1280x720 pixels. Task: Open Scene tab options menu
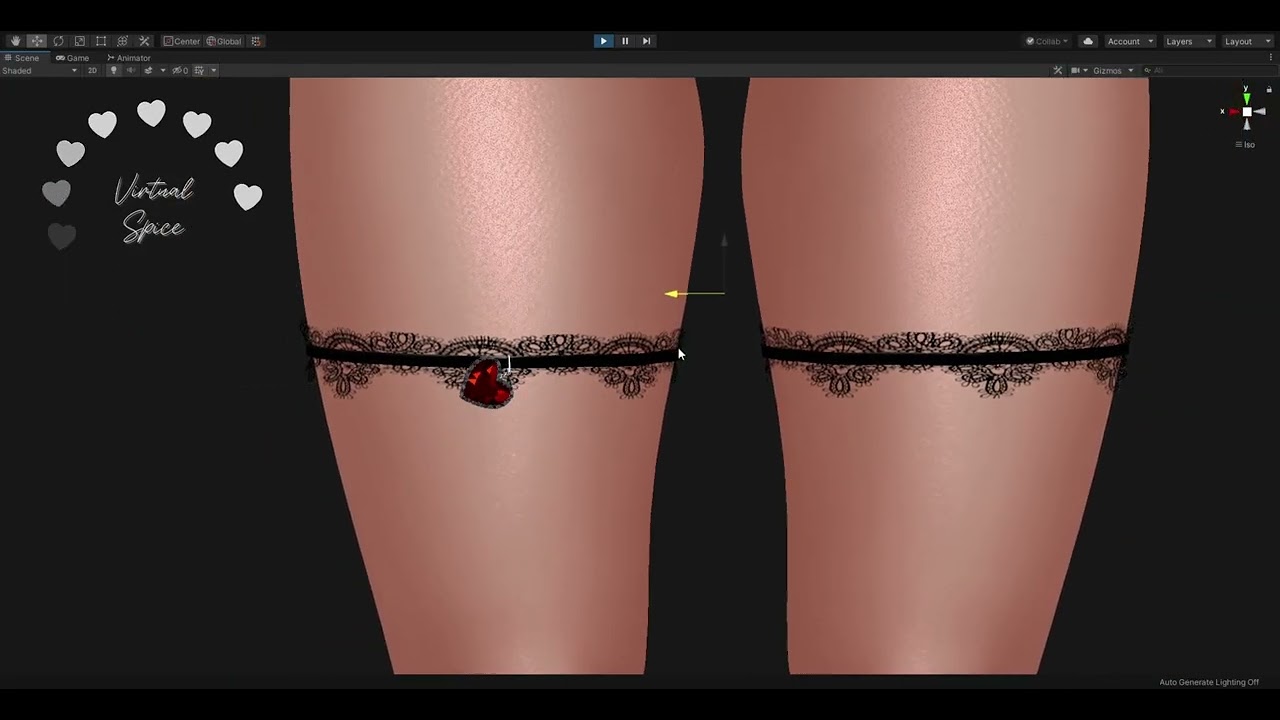tap(1272, 58)
